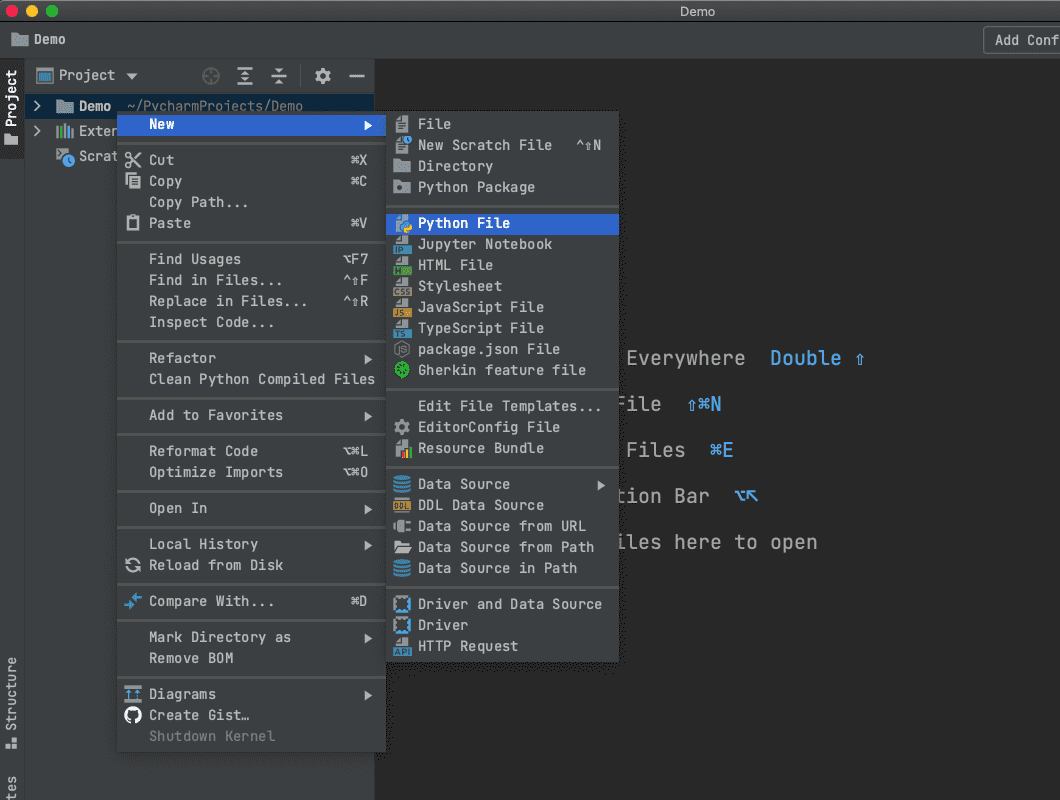
Task: Expand the External Libraries tree node
Action: pyautogui.click(x=37, y=131)
